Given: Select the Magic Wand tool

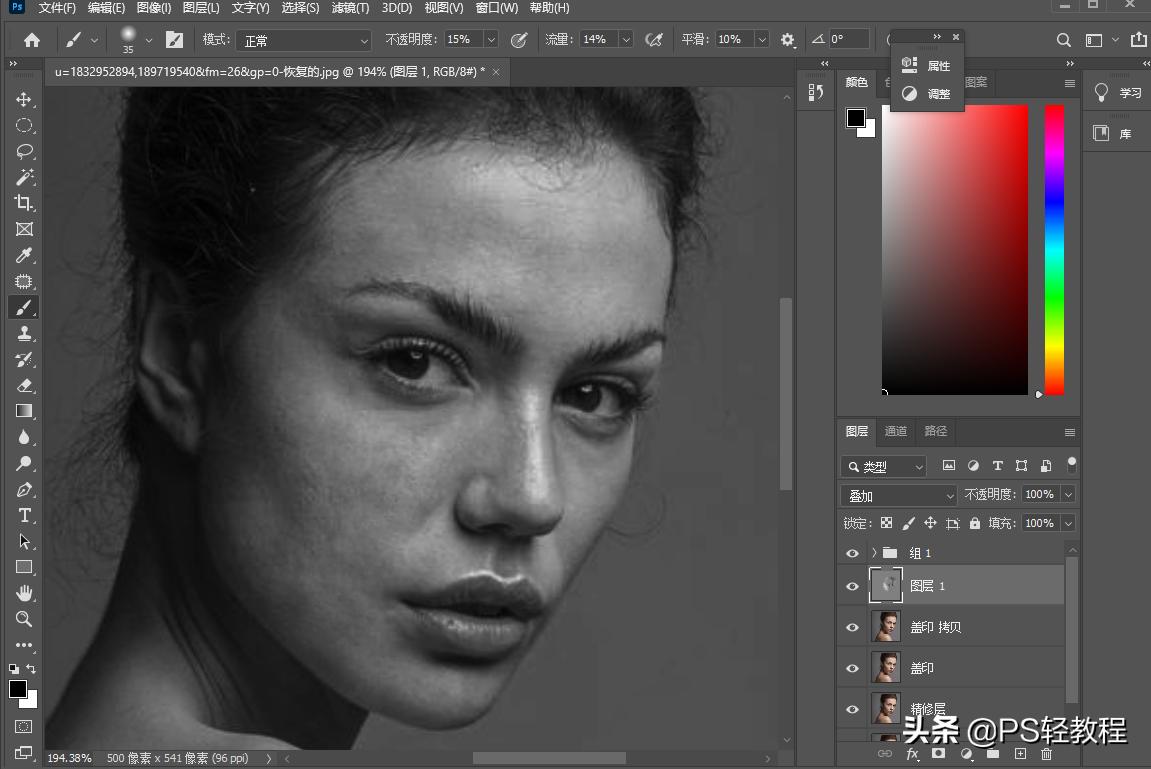Looking at the screenshot, I should 24,178.
